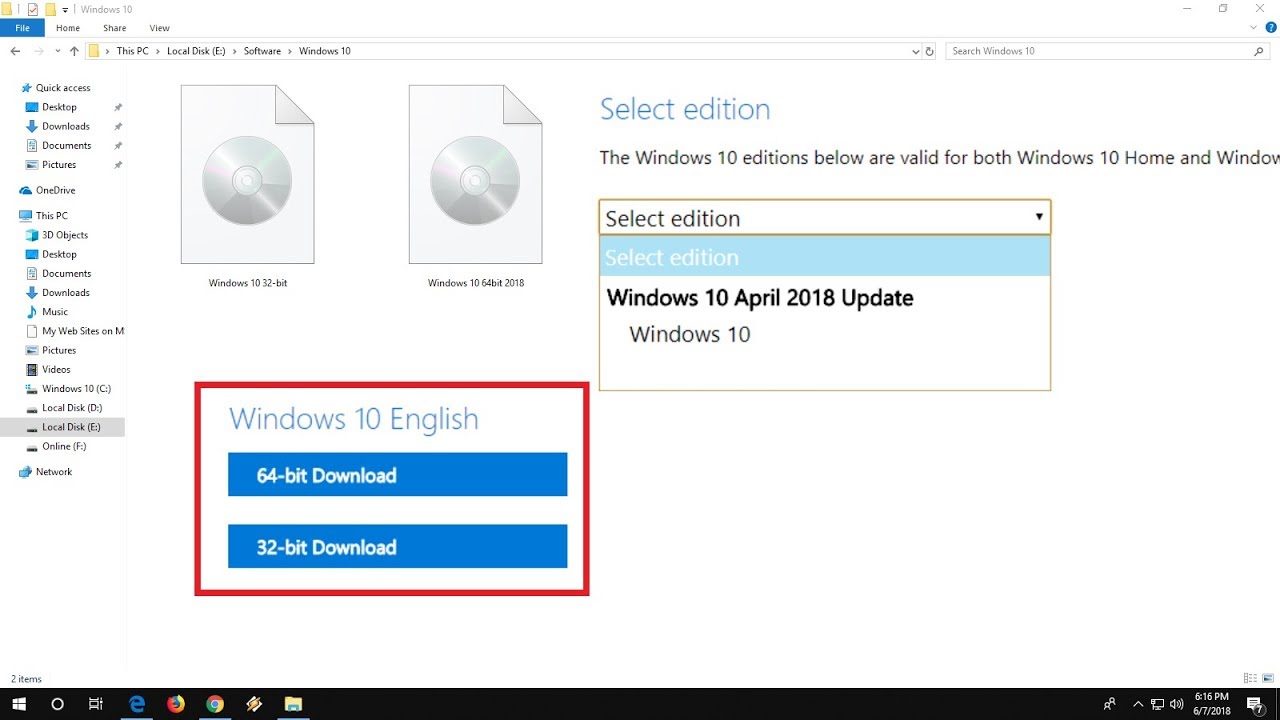The image size is (1280, 720).
Task: Open the View ribbon tab
Action: [159, 28]
